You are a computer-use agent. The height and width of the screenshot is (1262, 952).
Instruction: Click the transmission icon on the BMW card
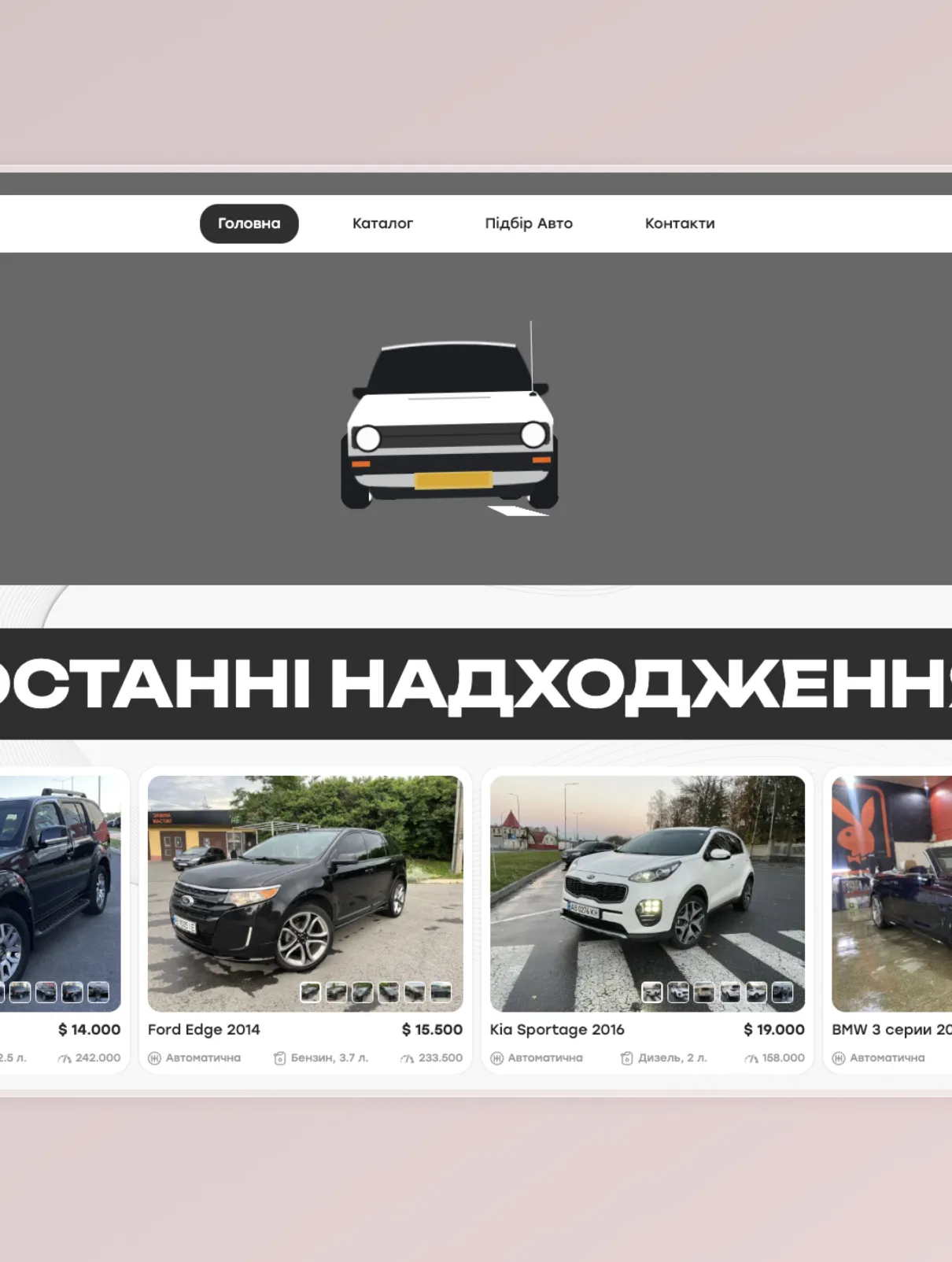[839, 1058]
